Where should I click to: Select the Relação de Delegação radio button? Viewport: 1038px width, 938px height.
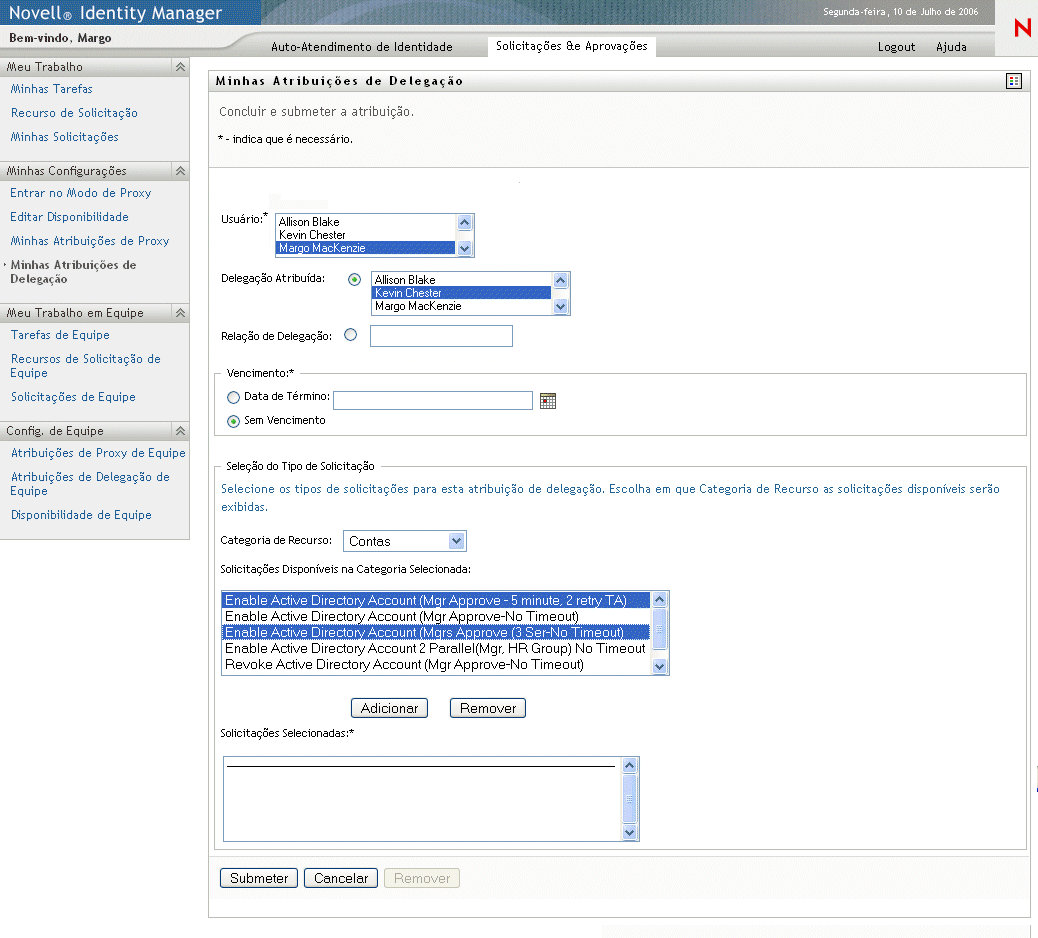[x=350, y=336]
